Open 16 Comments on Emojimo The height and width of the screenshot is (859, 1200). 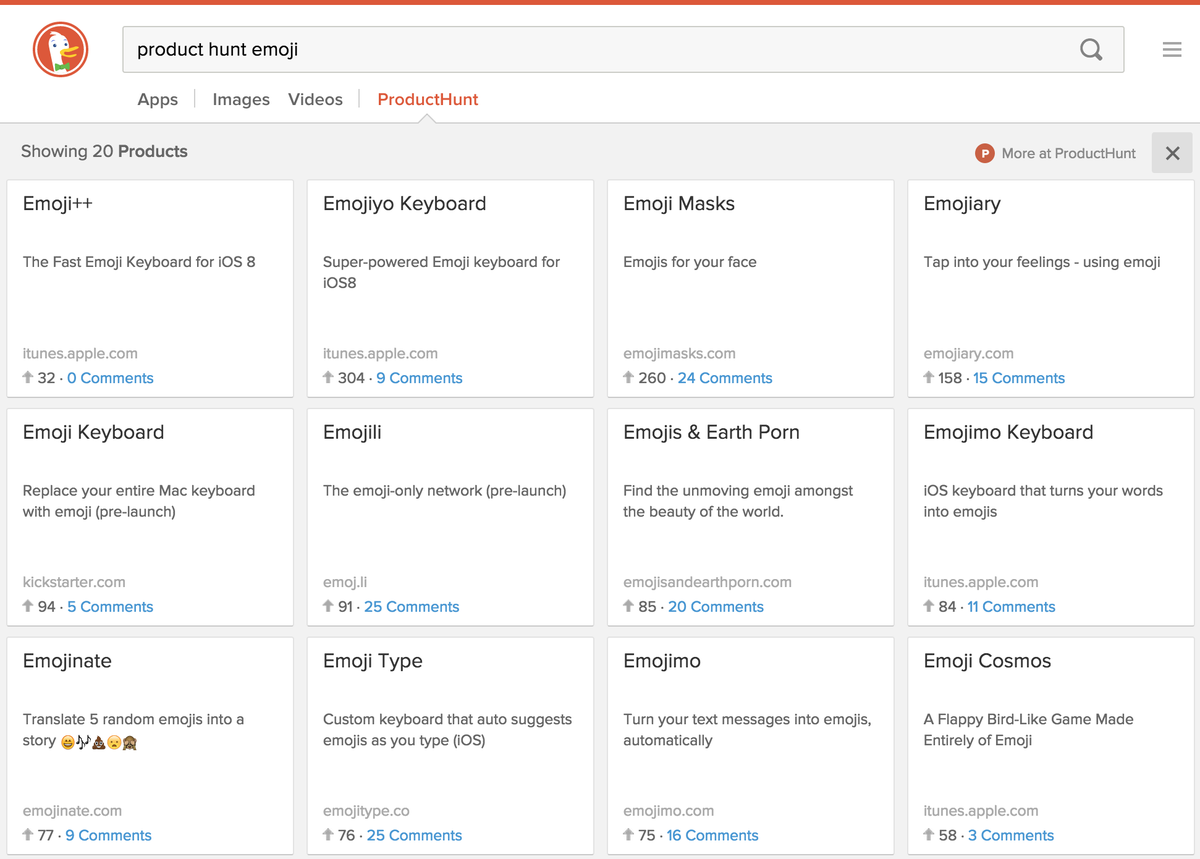[x=713, y=836]
